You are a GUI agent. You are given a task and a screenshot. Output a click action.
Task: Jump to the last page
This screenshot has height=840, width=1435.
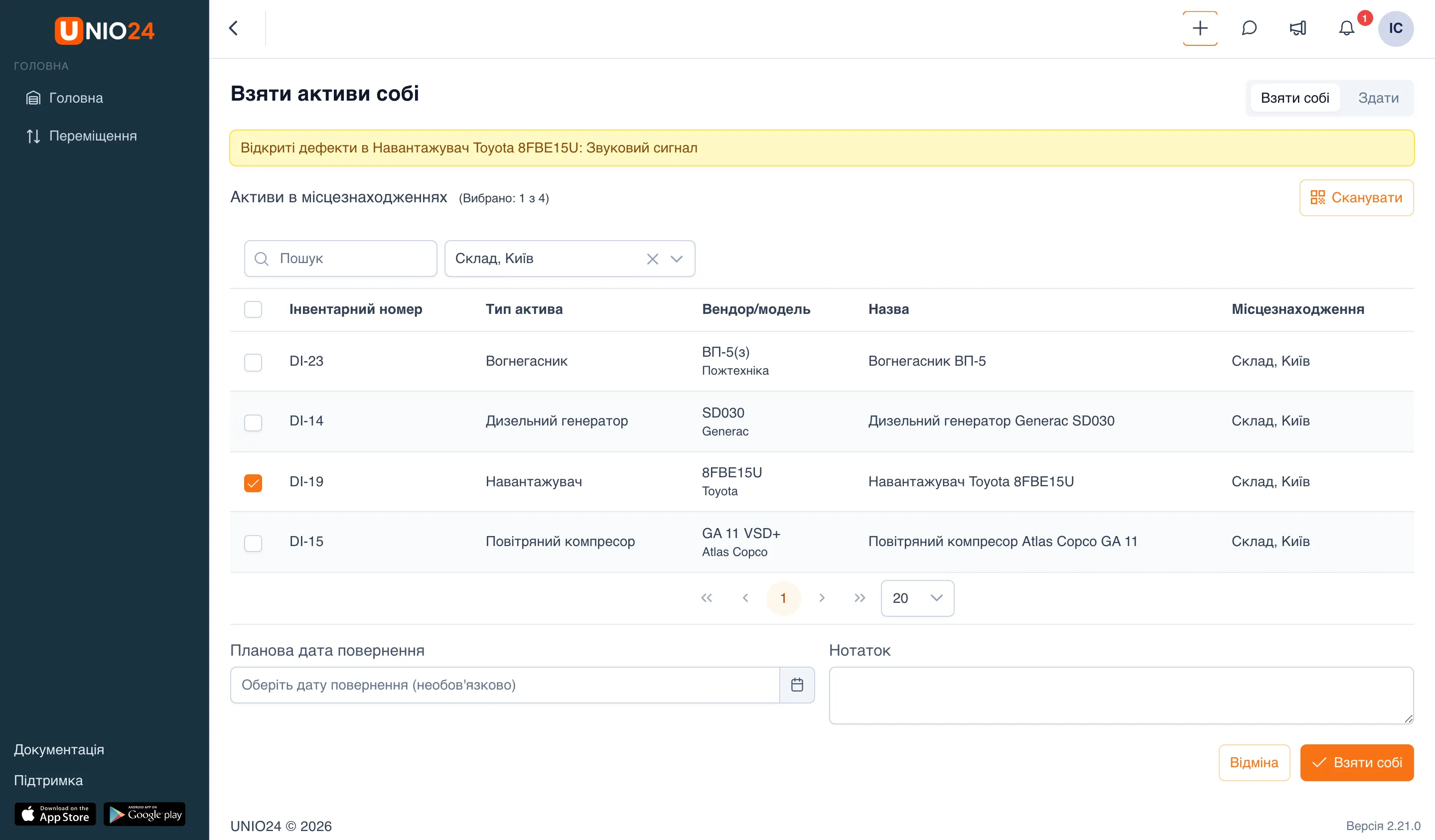tap(860, 598)
